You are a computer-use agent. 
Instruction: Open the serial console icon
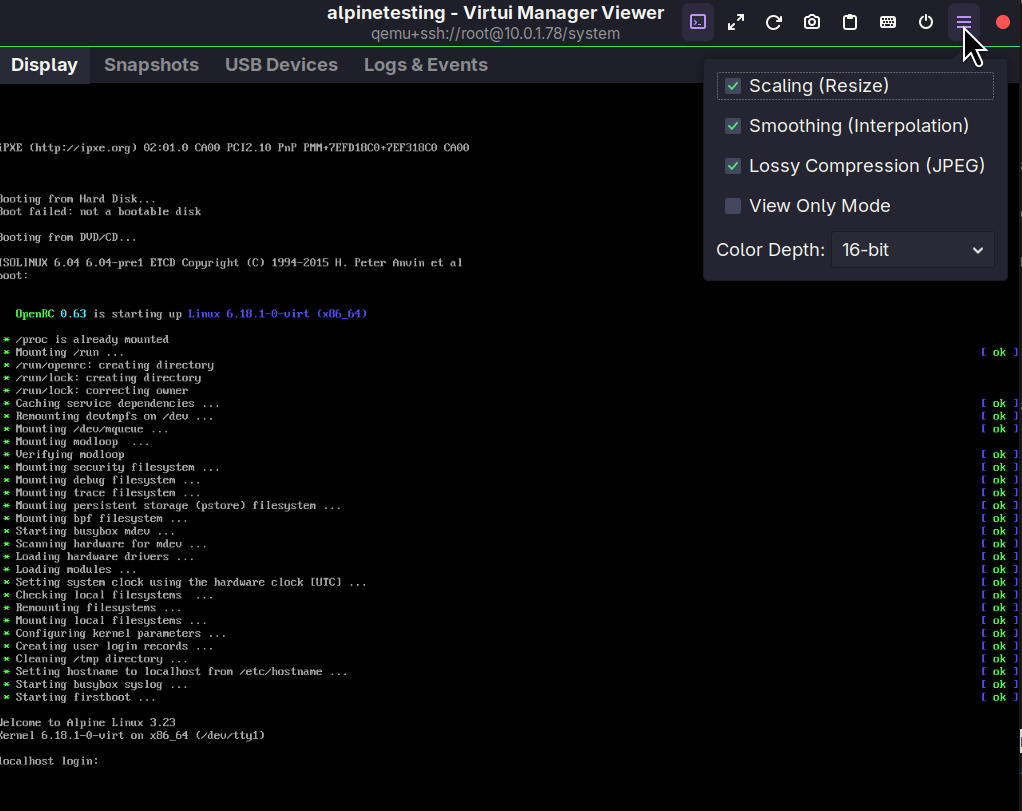(x=697, y=21)
